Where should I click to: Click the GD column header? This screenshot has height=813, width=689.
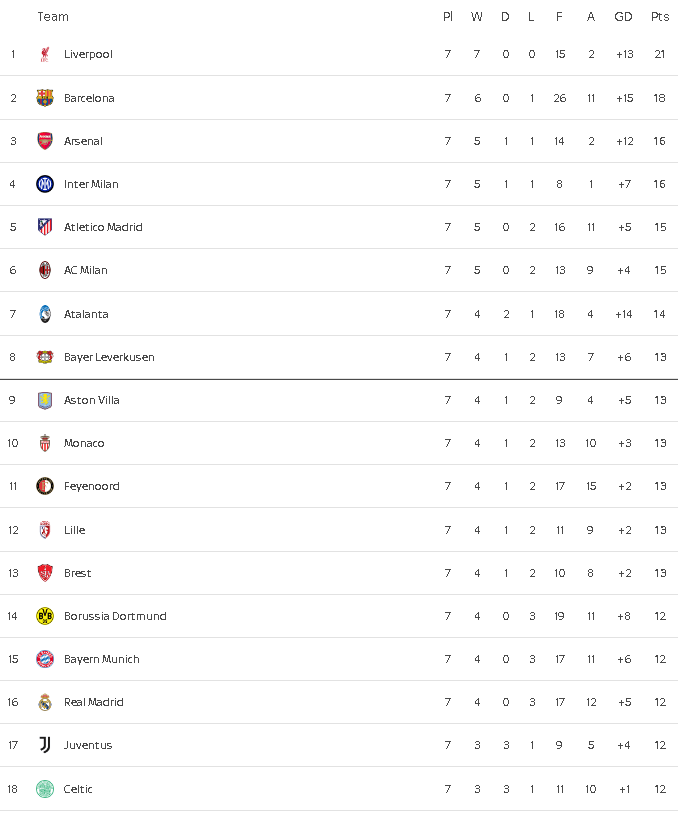click(623, 17)
